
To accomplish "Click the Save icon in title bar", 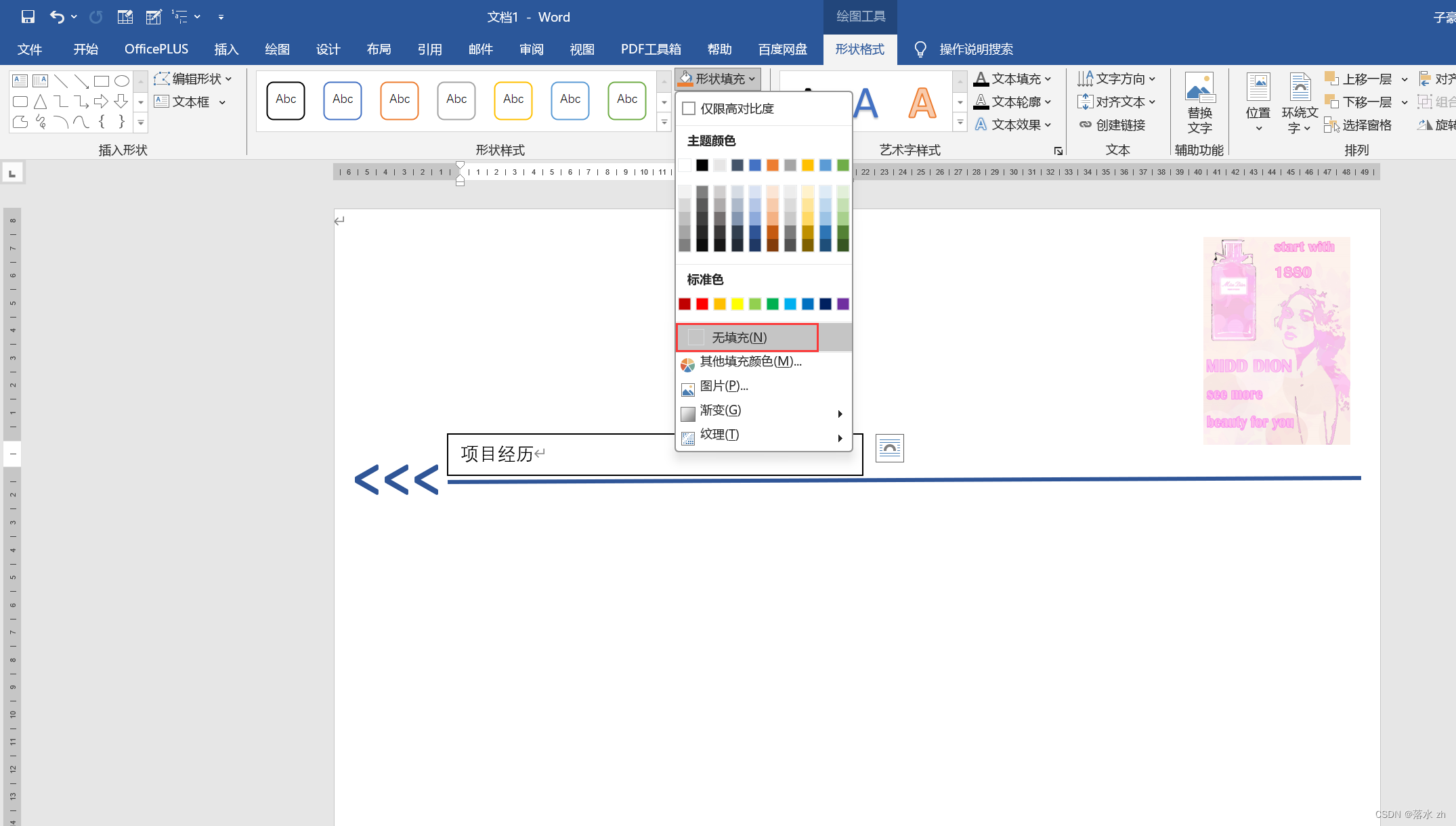I will (28, 17).
